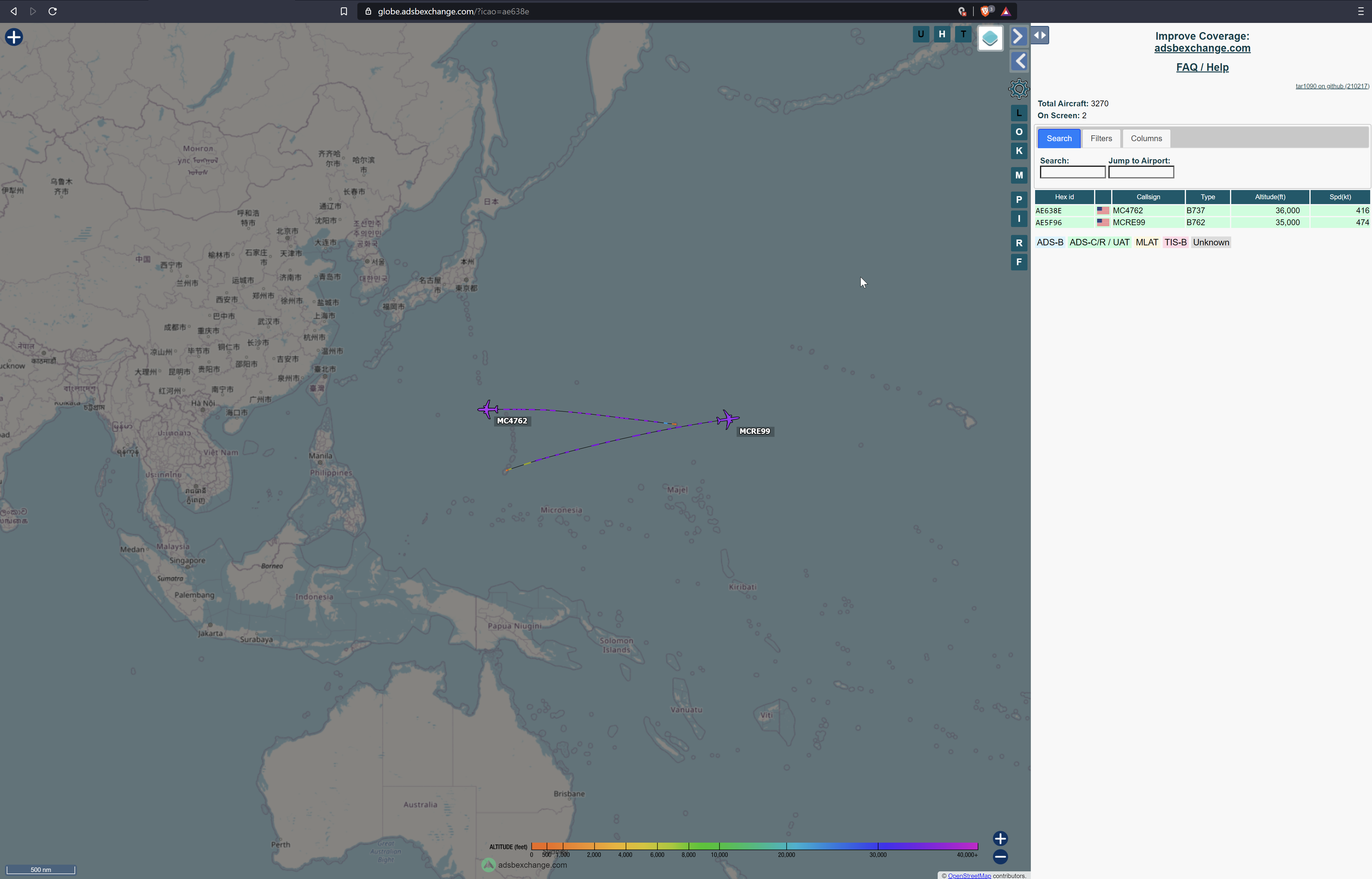Click ADS-B legend swatch
Screen dimensions: 1372x879
point(1050,243)
